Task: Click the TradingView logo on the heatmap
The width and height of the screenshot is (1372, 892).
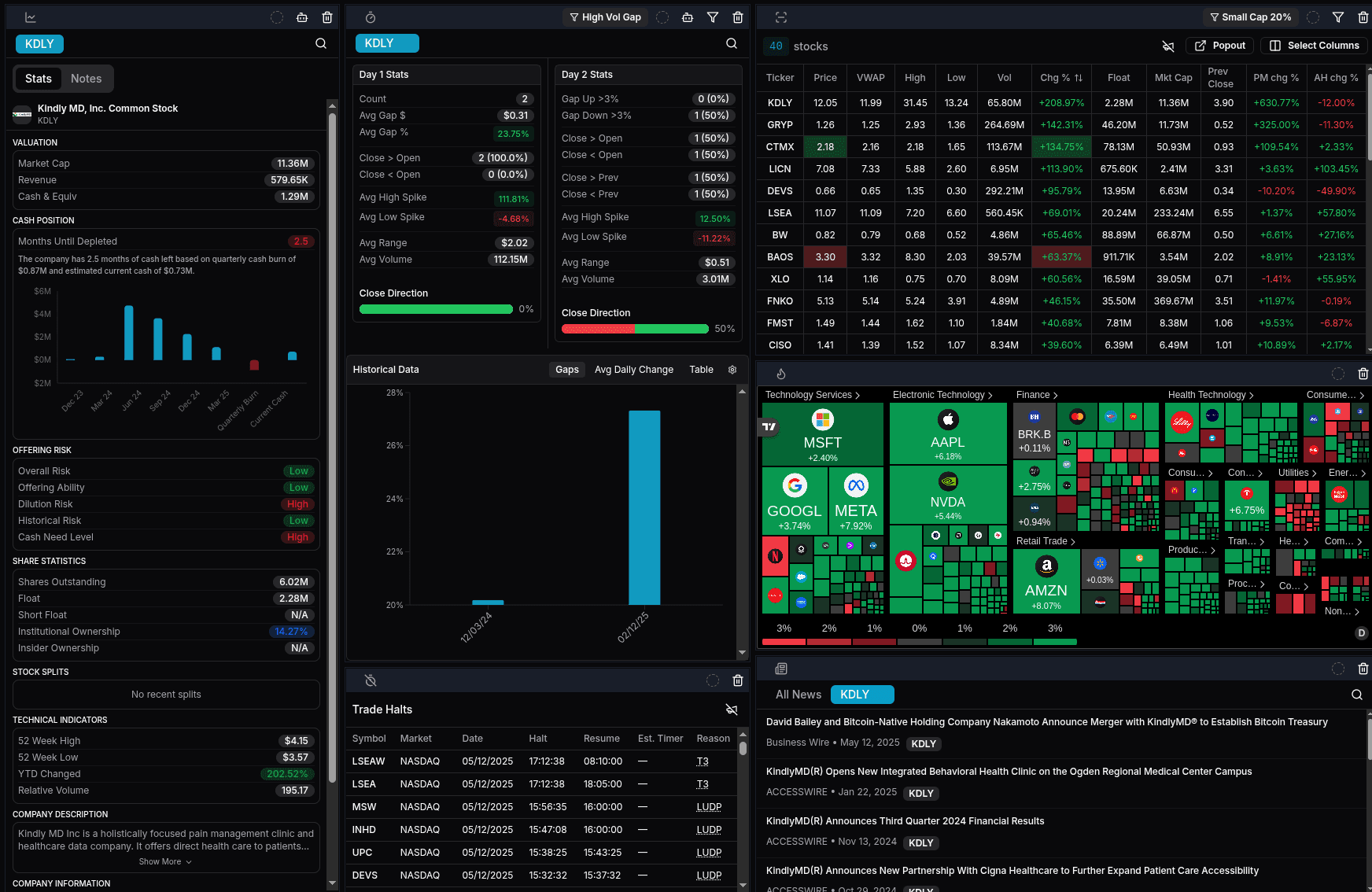Action: (x=769, y=427)
